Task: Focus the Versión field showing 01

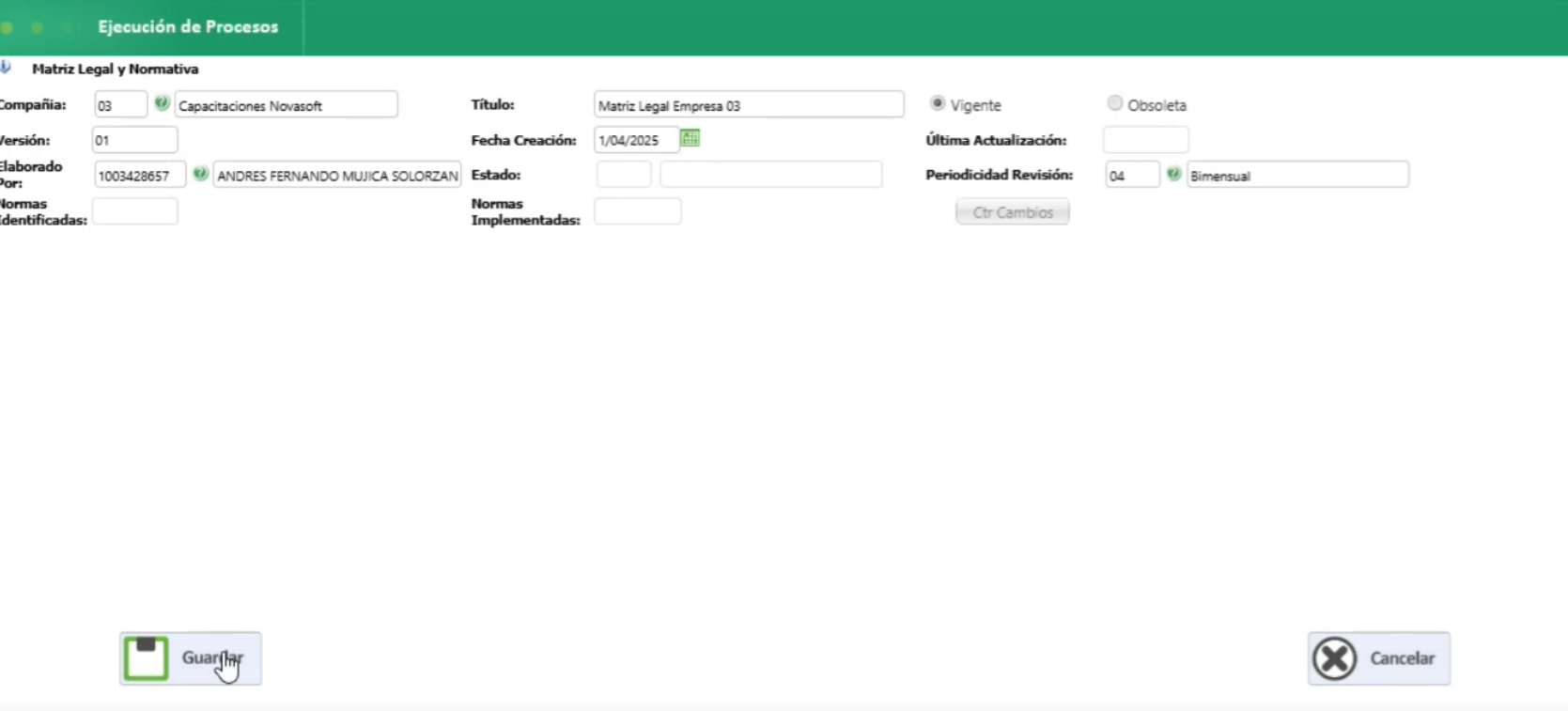Action: click(135, 140)
